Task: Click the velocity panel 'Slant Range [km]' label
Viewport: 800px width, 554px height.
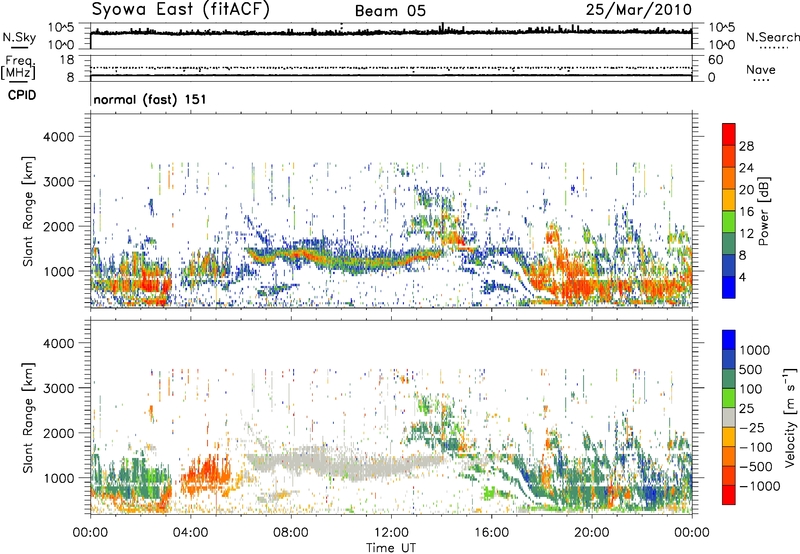Action: click(x=28, y=418)
